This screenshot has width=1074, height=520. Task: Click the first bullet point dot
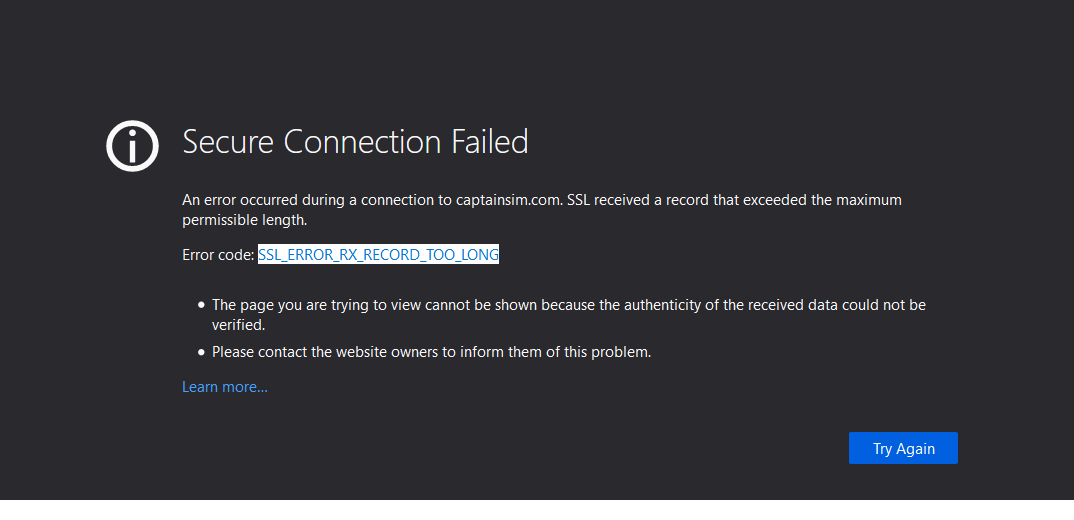pos(202,305)
